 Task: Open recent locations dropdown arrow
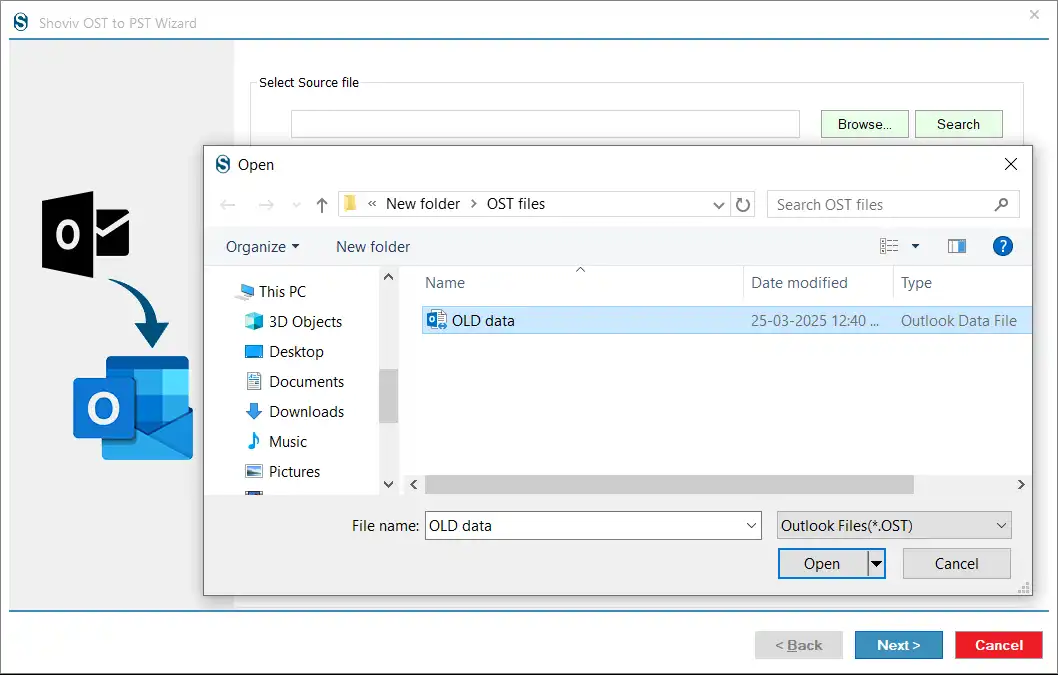[x=296, y=205]
